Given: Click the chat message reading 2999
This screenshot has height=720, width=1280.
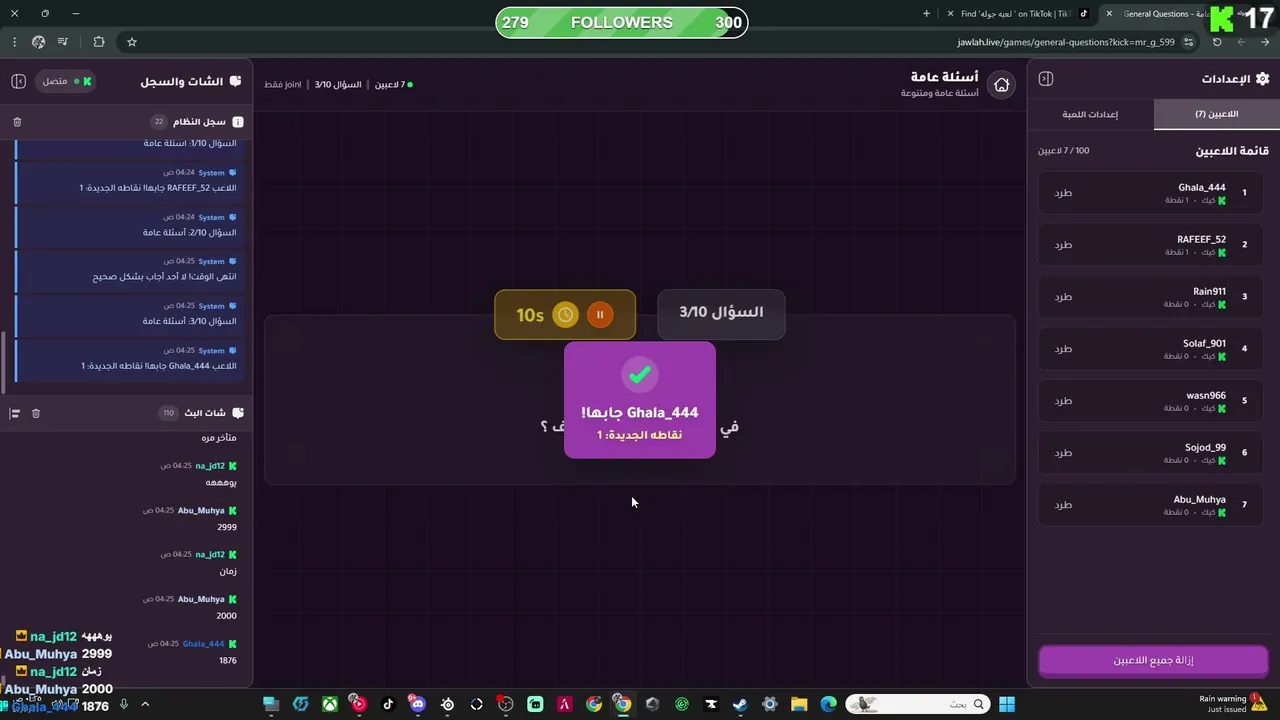Looking at the screenshot, I should coord(227,527).
